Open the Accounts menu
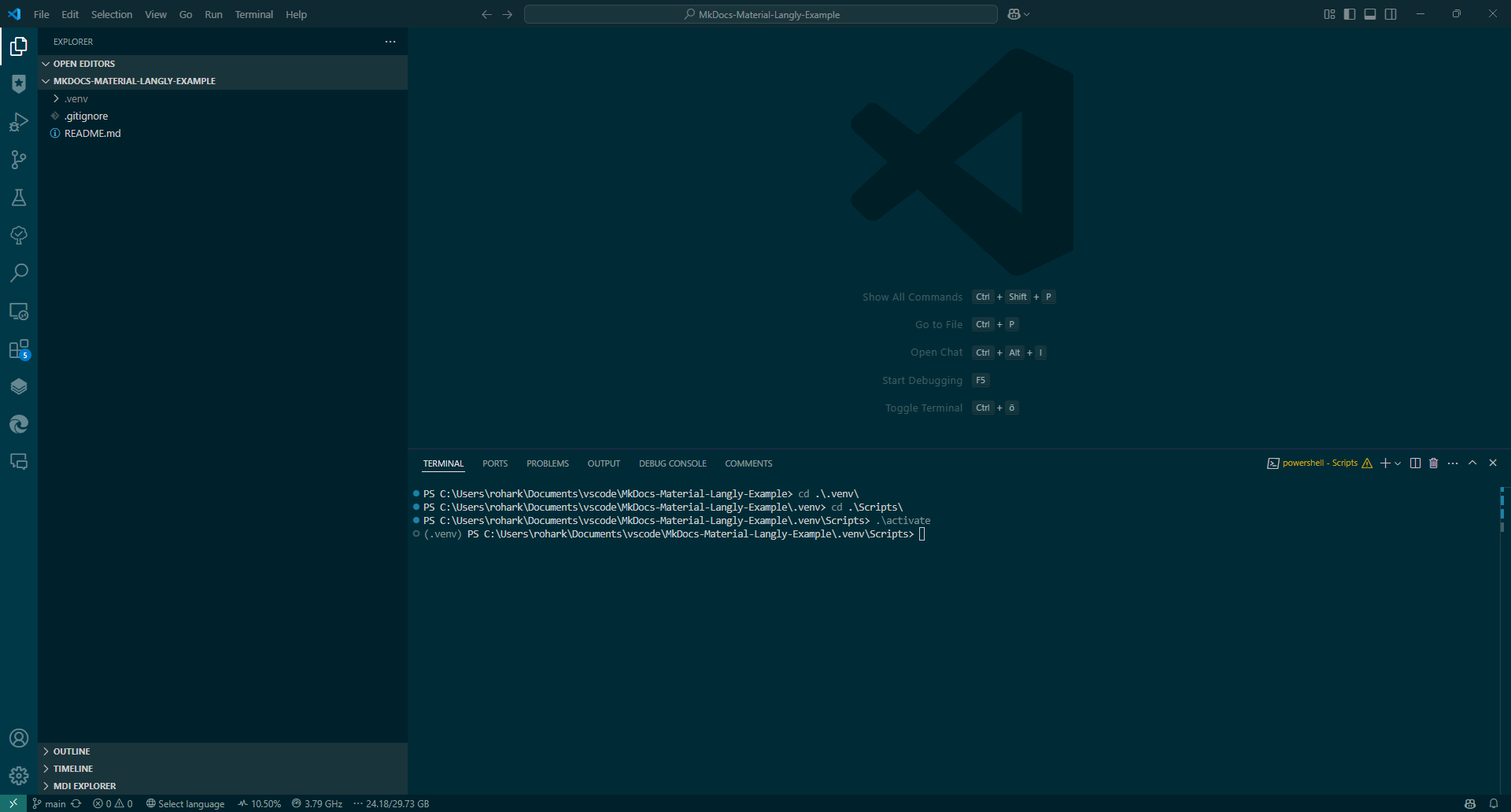 (x=19, y=738)
